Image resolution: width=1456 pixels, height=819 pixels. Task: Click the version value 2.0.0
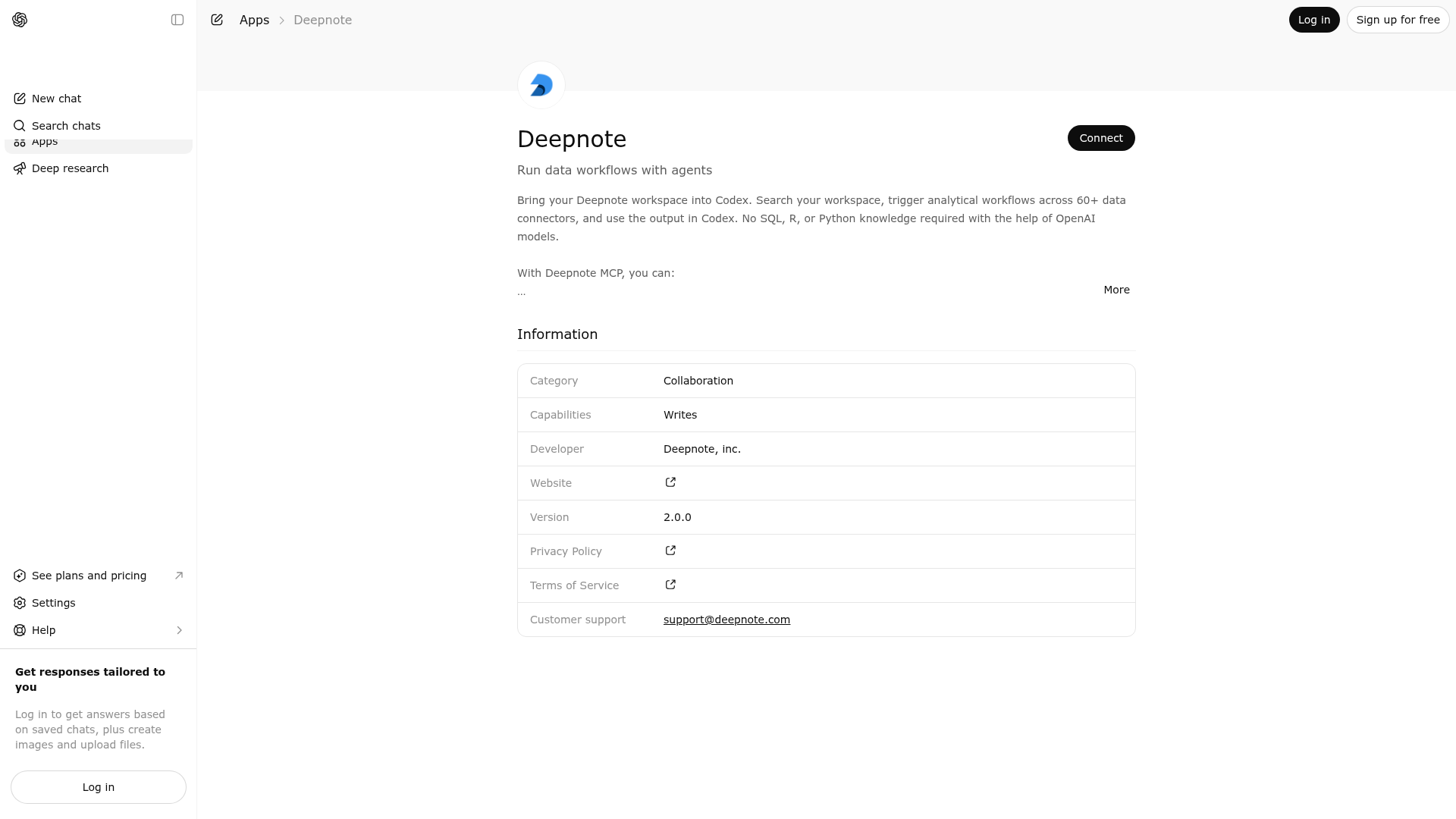(677, 517)
